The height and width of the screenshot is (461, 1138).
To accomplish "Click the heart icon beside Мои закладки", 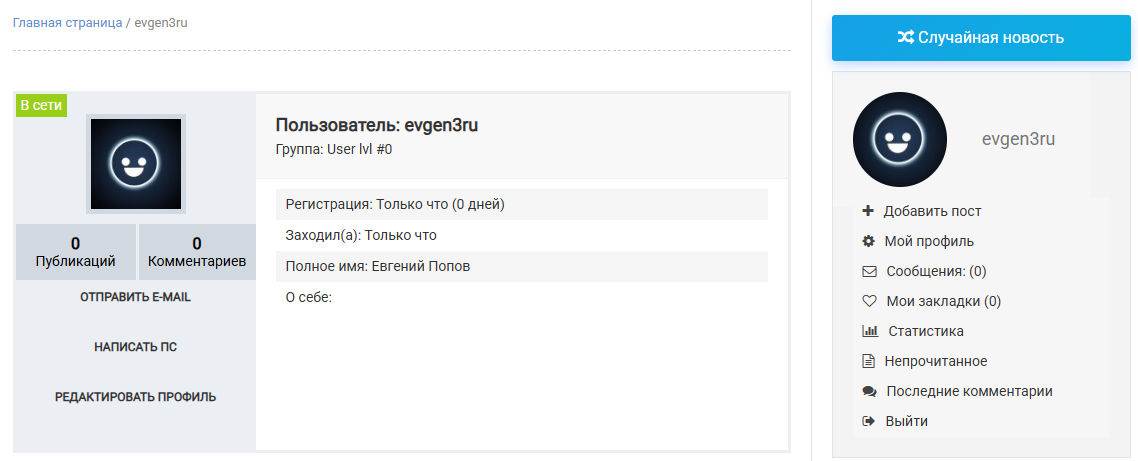I will pos(869,301).
